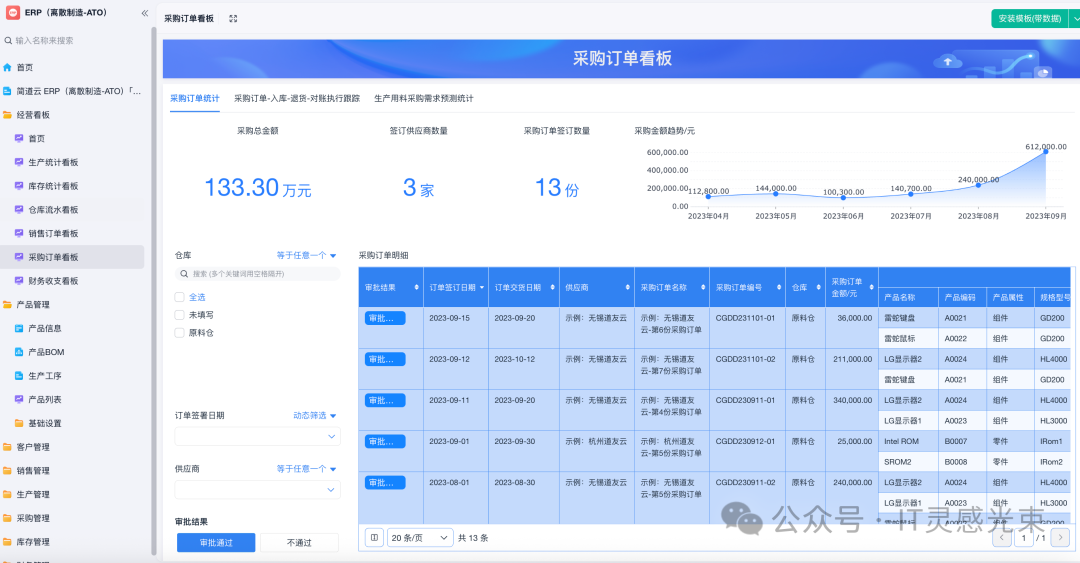Open 销售订单看板 from sidebar
Image resolution: width=1080 pixels, height=563 pixels.
53,233
